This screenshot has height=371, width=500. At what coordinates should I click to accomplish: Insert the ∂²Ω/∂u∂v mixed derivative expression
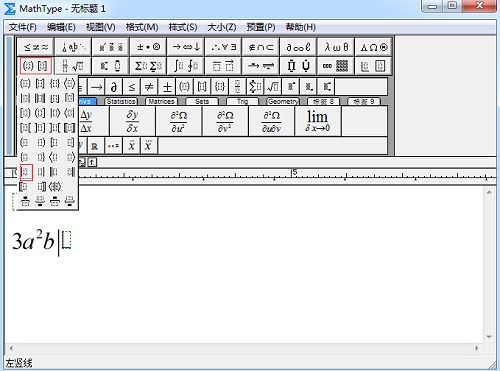coord(271,121)
